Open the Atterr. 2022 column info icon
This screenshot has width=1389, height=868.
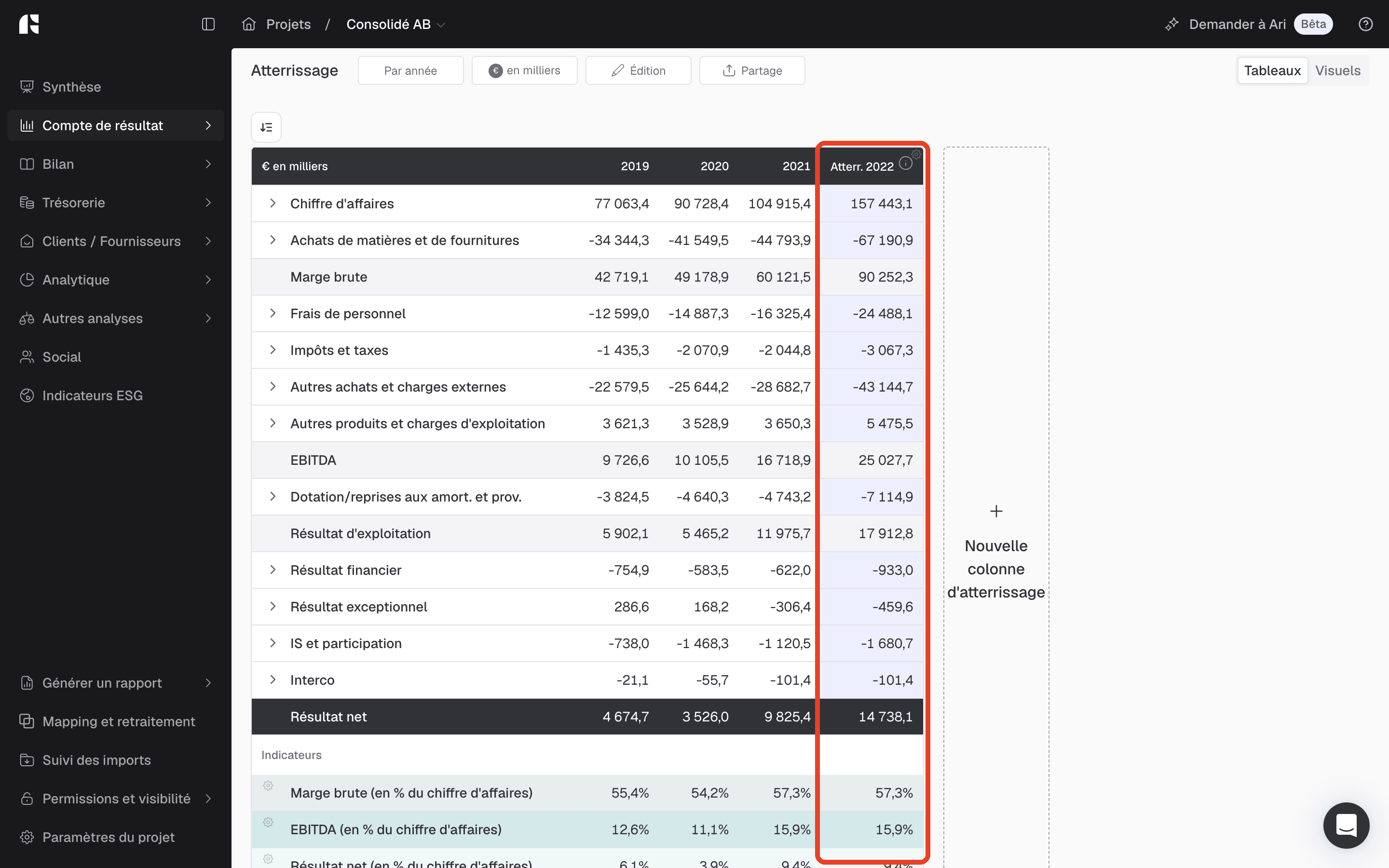click(906, 163)
